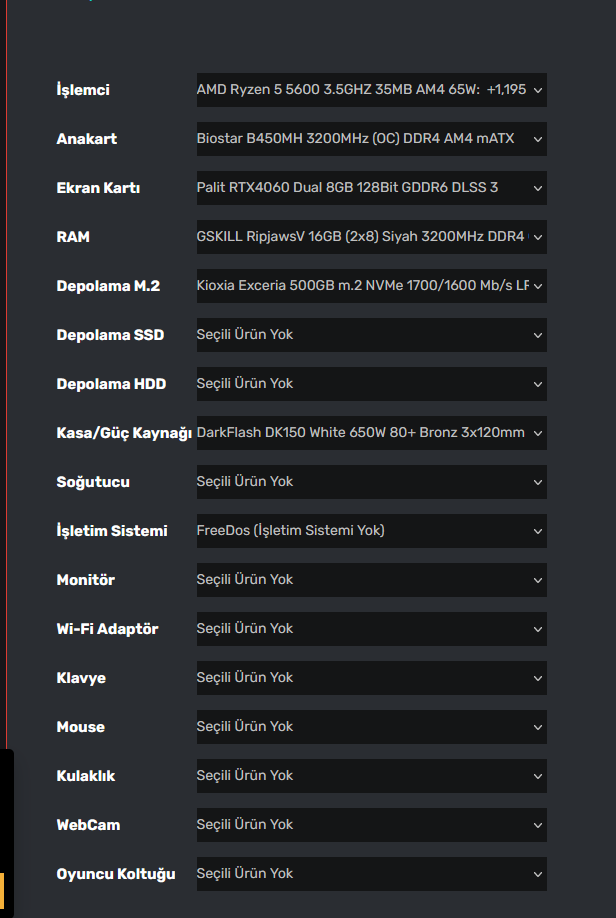This screenshot has height=918, width=616.
Task: Click the chevron arrow on the Palit RTX4060 row
Action: [x=538, y=188]
